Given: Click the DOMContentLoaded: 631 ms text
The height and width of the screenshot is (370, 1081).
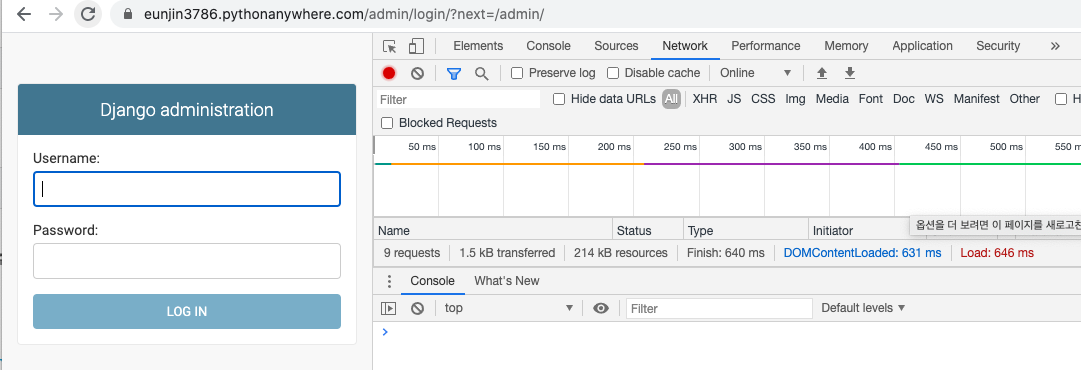Looking at the screenshot, I should coord(862,253).
